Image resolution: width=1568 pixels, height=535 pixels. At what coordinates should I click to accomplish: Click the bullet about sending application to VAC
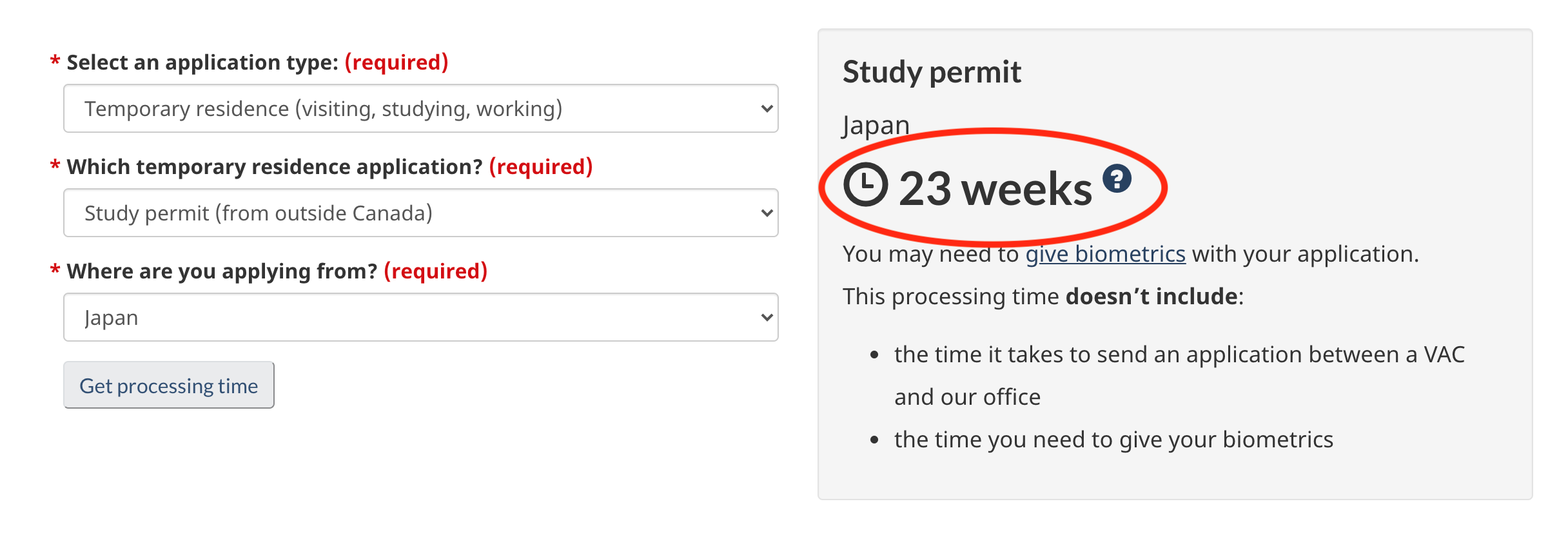[x=1179, y=375]
